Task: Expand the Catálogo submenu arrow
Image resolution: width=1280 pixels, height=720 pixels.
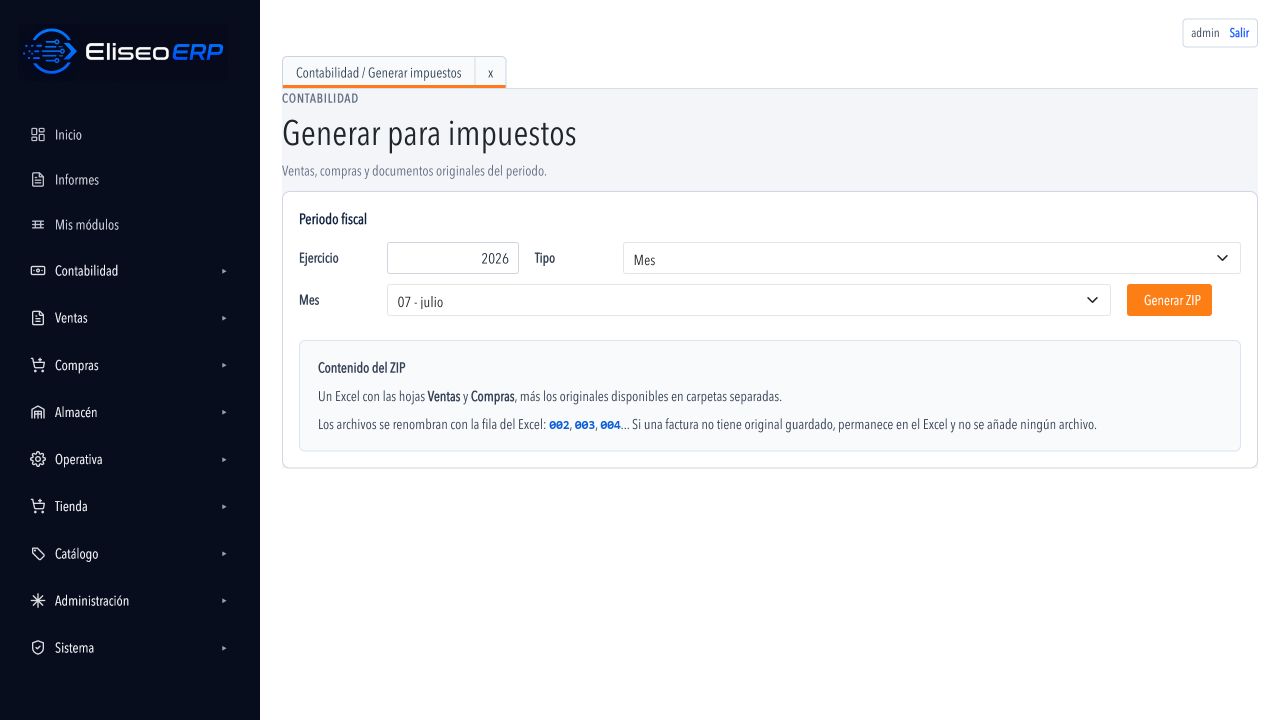Action: pos(224,553)
